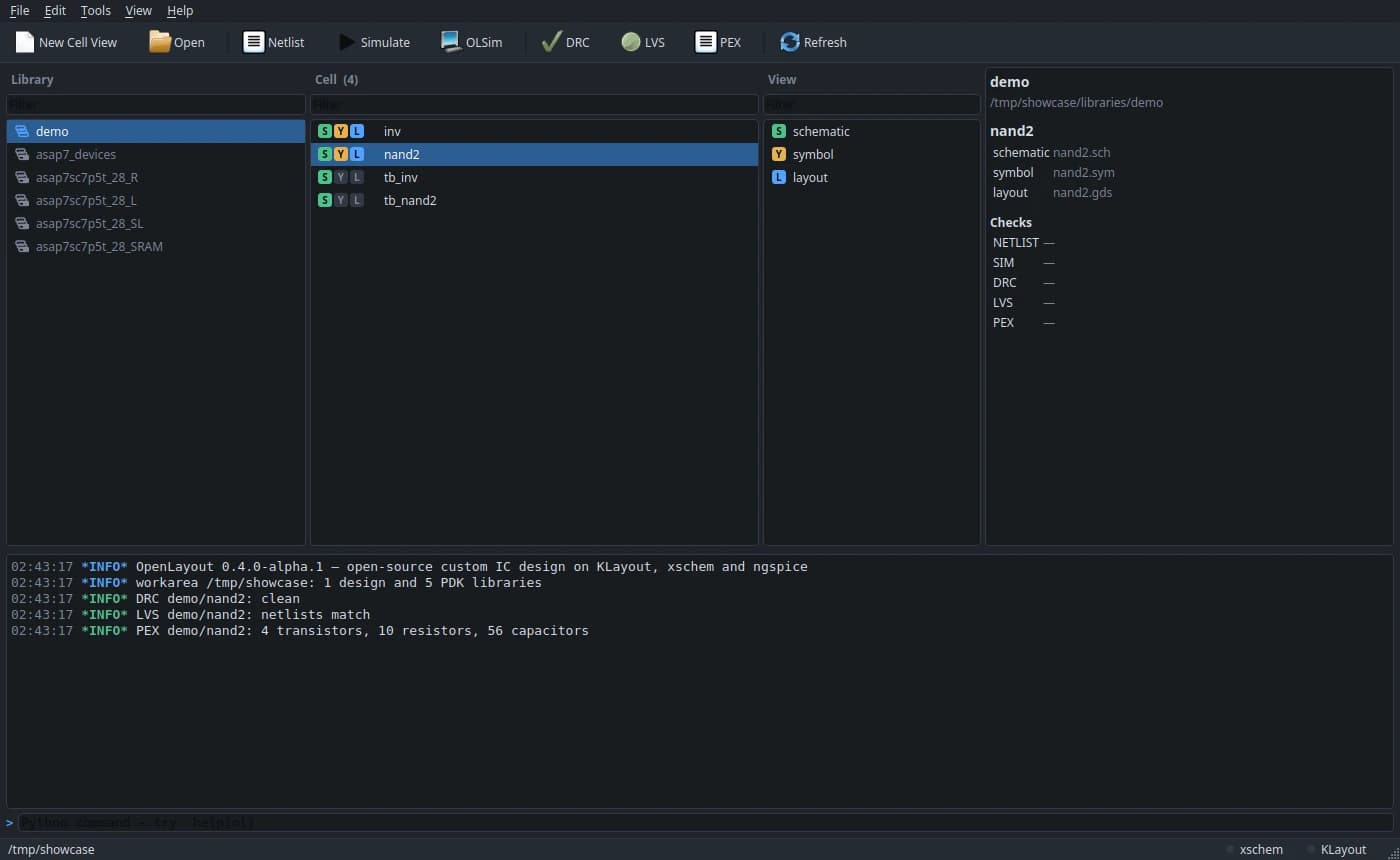
Task: Click the nand2.sch file name
Action: pos(1081,152)
